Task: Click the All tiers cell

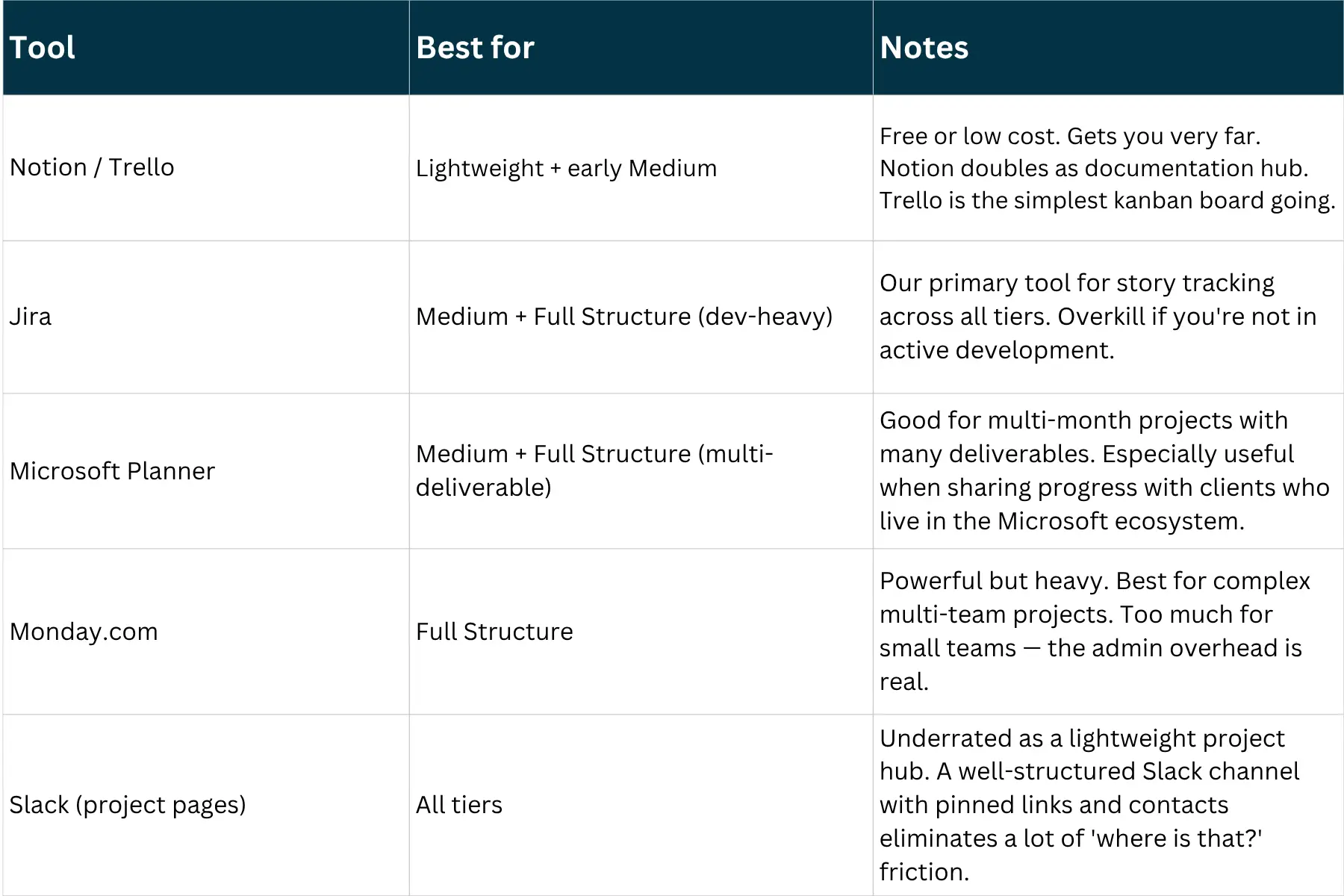Action: pyautogui.click(x=641, y=805)
